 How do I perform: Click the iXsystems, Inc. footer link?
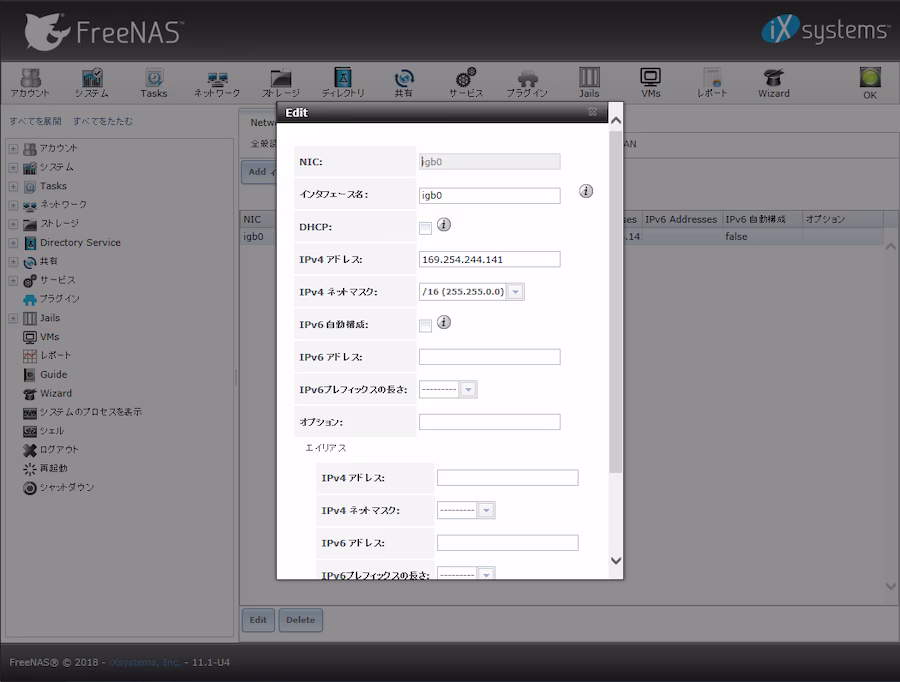[145, 662]
